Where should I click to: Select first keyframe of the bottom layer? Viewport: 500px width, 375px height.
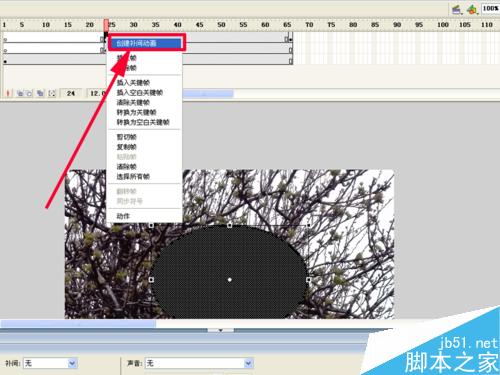(x=5, y=62)
